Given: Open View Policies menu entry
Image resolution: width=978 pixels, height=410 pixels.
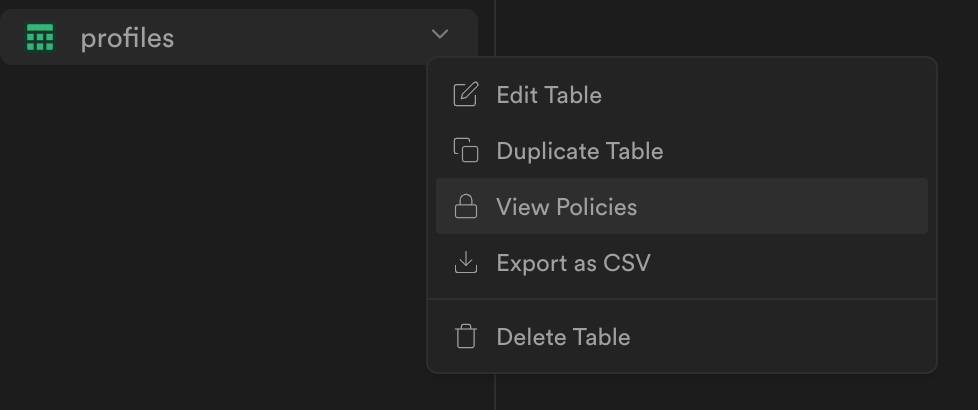Looking at the screenshot, I should click(567, 207).
